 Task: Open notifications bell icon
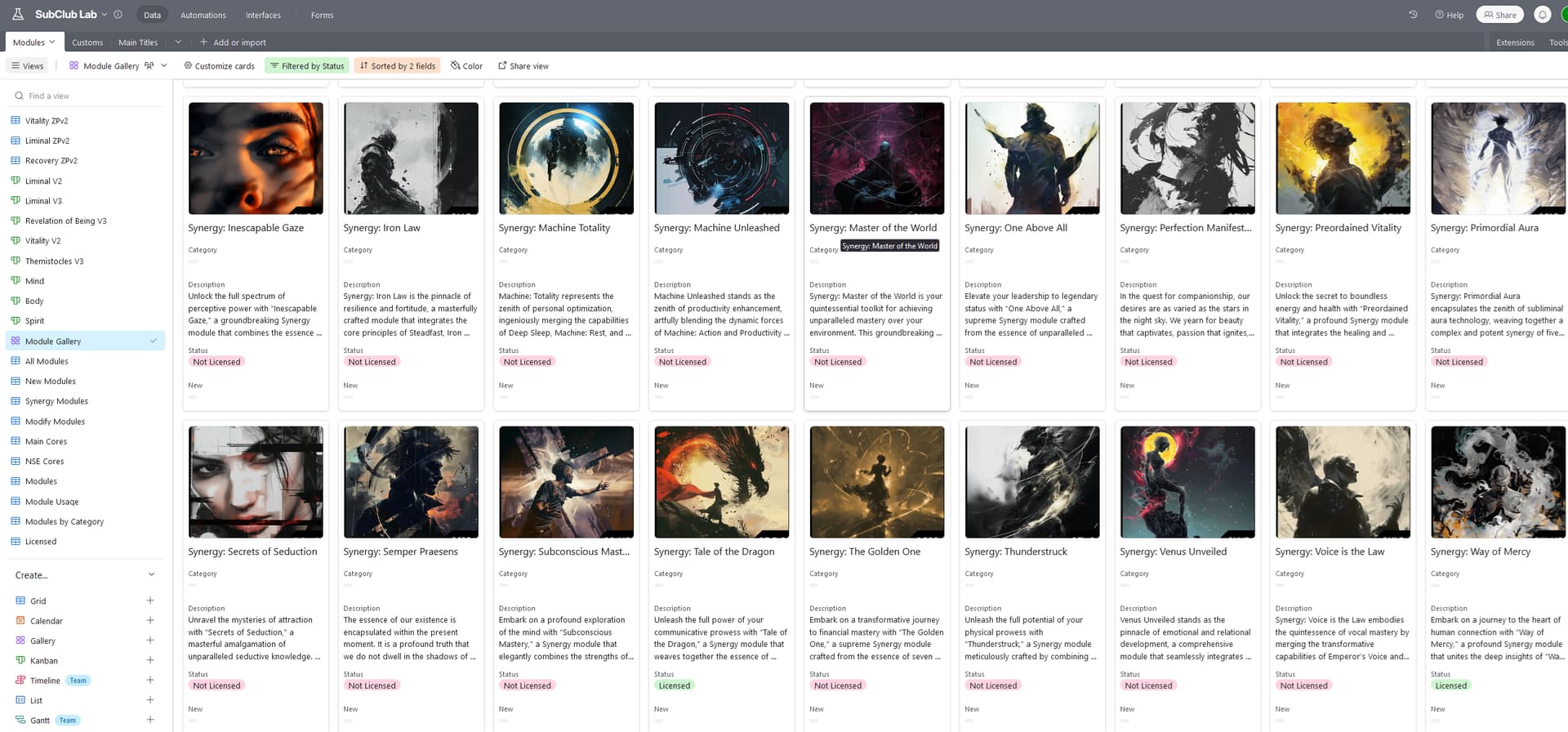coord(1543,15)
